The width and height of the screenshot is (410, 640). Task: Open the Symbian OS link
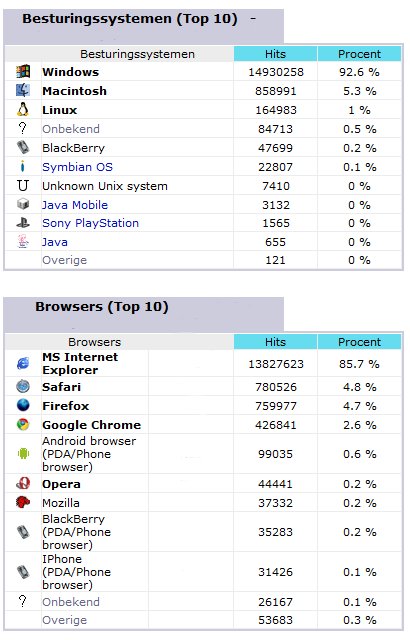click(x=78, y=167)
